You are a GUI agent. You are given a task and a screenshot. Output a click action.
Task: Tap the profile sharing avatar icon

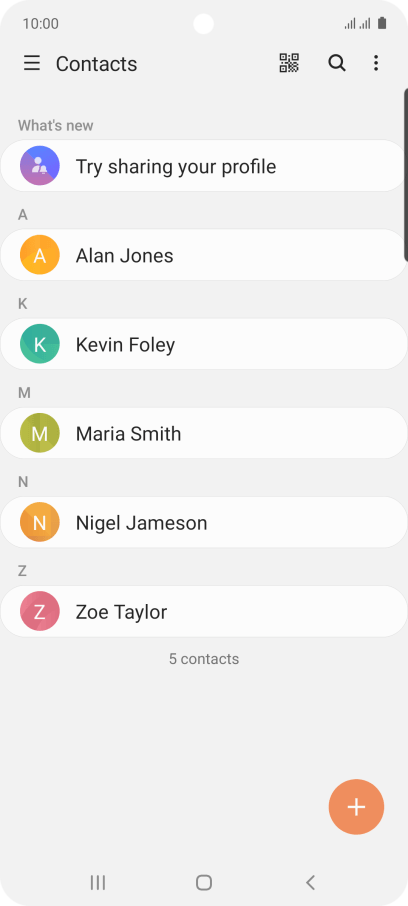tap(40, 166)
